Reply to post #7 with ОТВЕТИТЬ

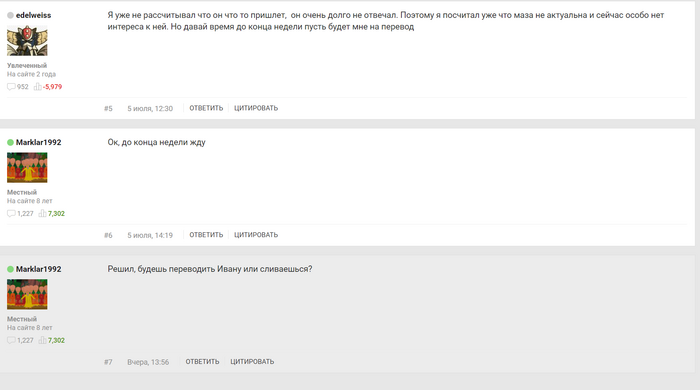coord(202,361)
